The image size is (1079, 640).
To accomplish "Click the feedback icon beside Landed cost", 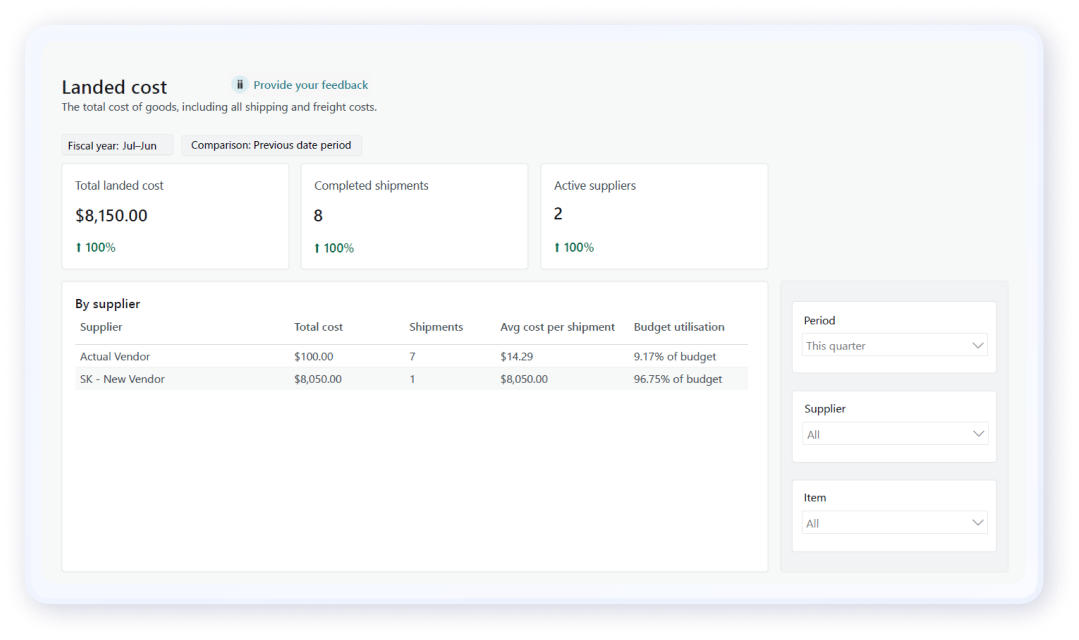I will pos(240,85).
